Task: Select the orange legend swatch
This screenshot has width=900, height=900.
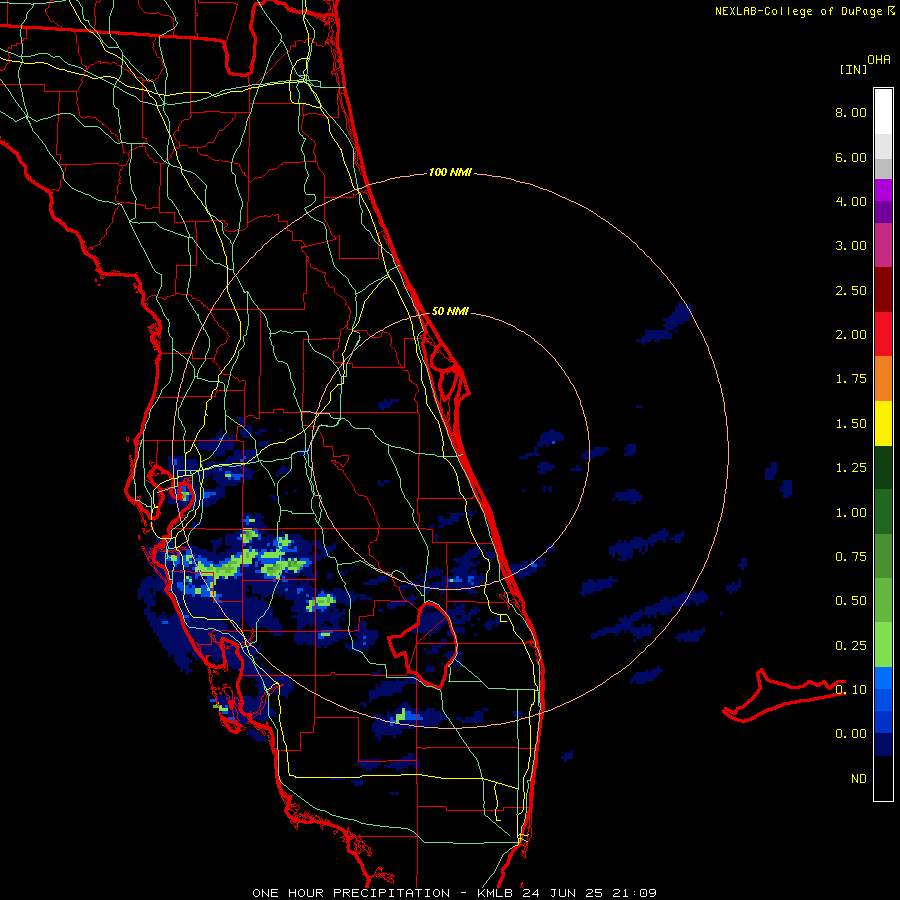Action: 883,379
